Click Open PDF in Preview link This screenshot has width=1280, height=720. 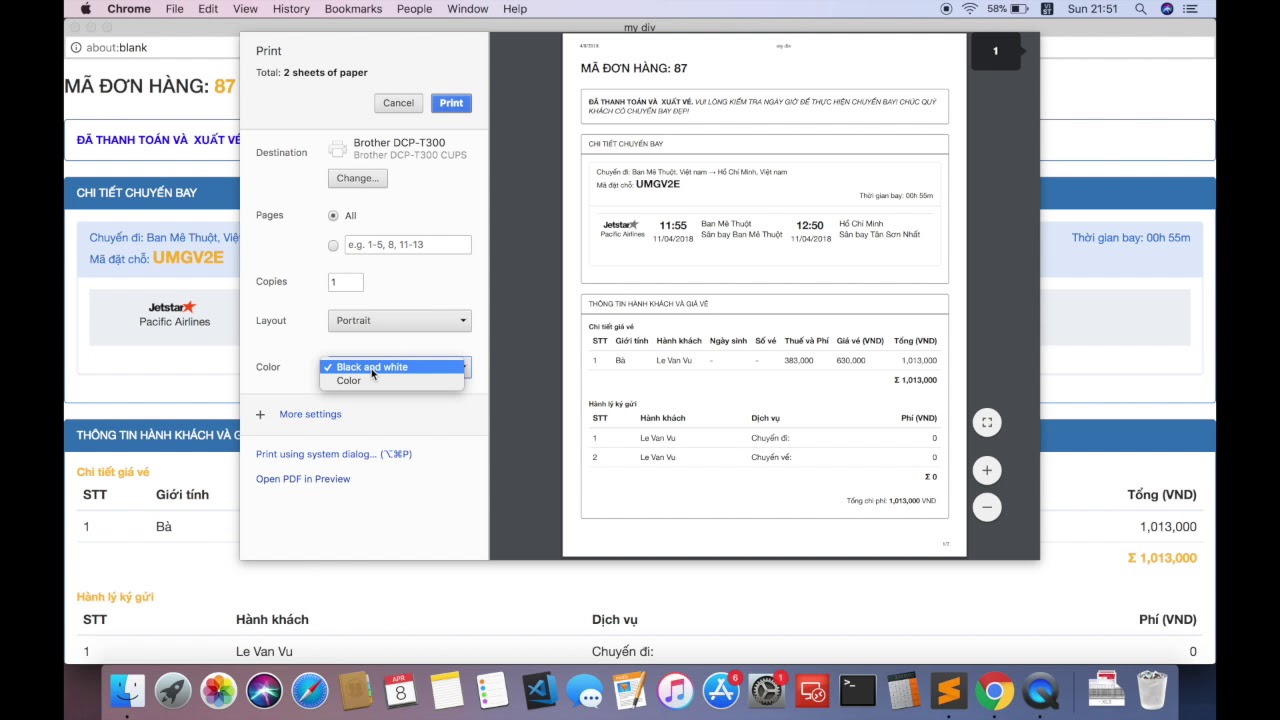pyautogui.click(x=303, y=479)
